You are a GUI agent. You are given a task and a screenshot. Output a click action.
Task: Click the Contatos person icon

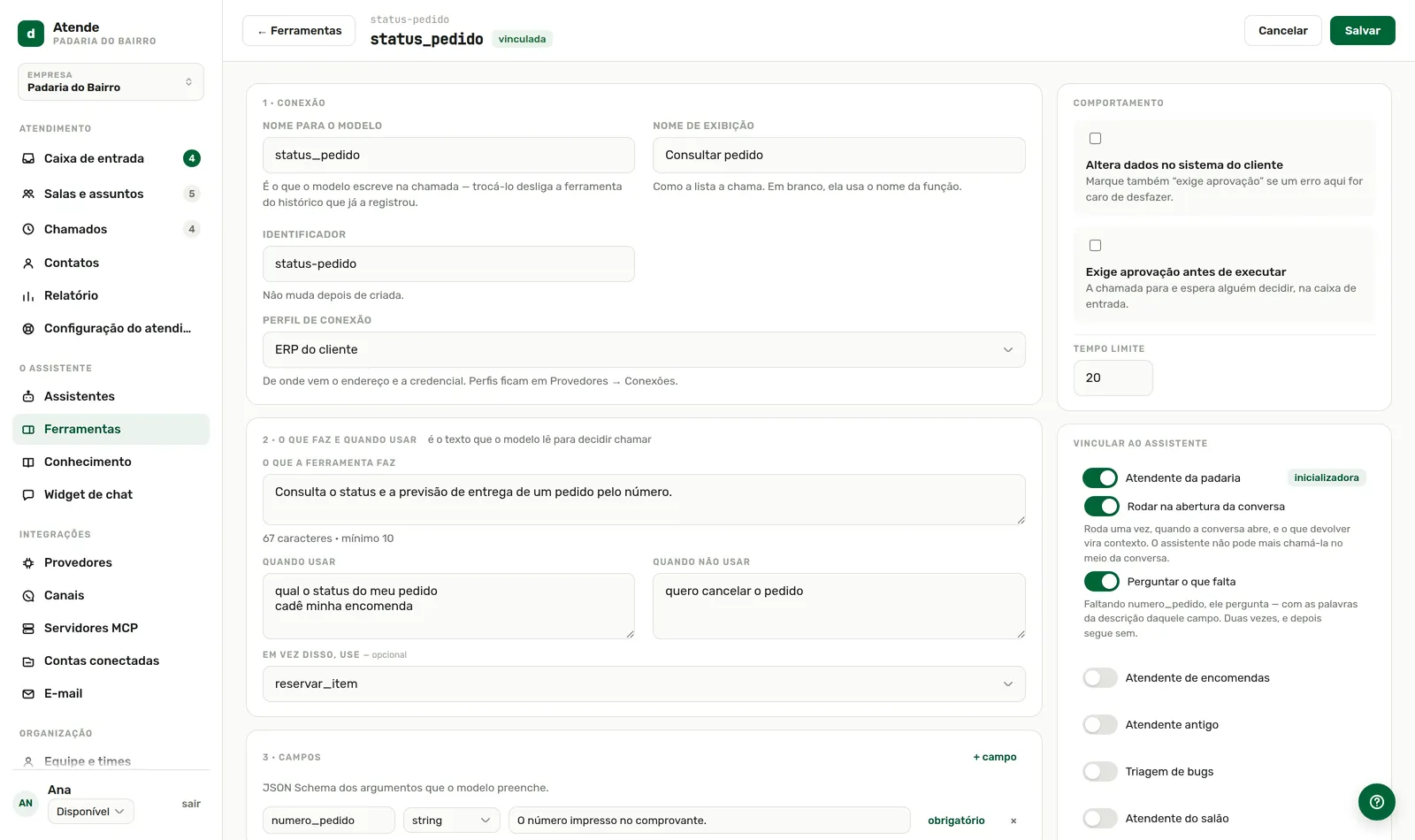coord(28,263)
